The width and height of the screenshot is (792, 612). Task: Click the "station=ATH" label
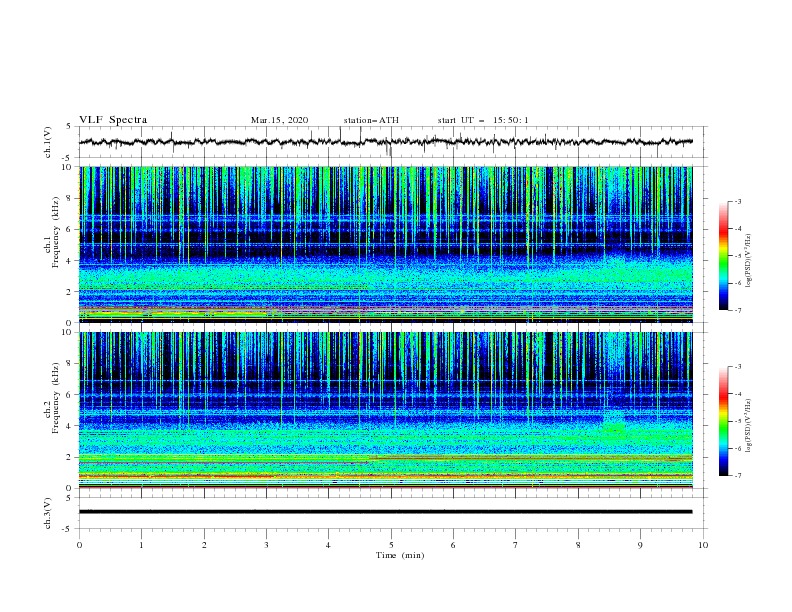[x=371, y=120]
